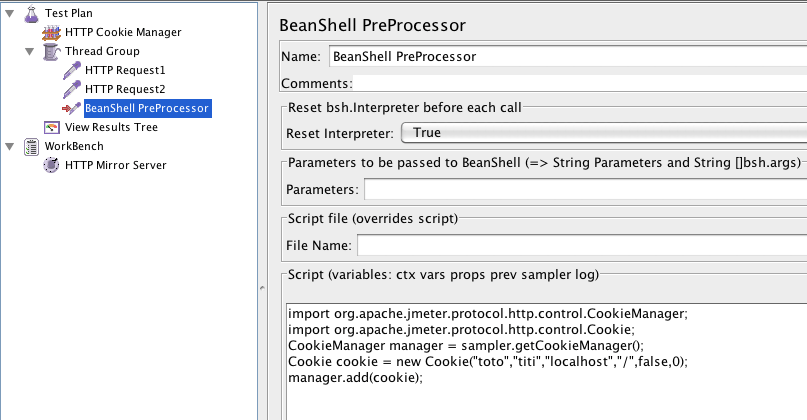This screenshot has height=420, width=807.
Task: Click the Thread Group spool icon
Action: pos(50,51)
